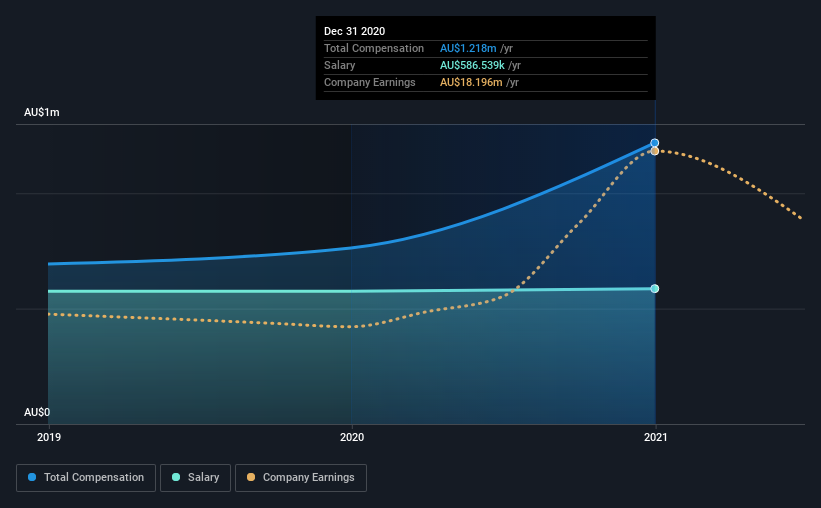Screen dimensions: 821x508
Task: Click the 2020 x-axis label
Action: [x=352, y=437]
